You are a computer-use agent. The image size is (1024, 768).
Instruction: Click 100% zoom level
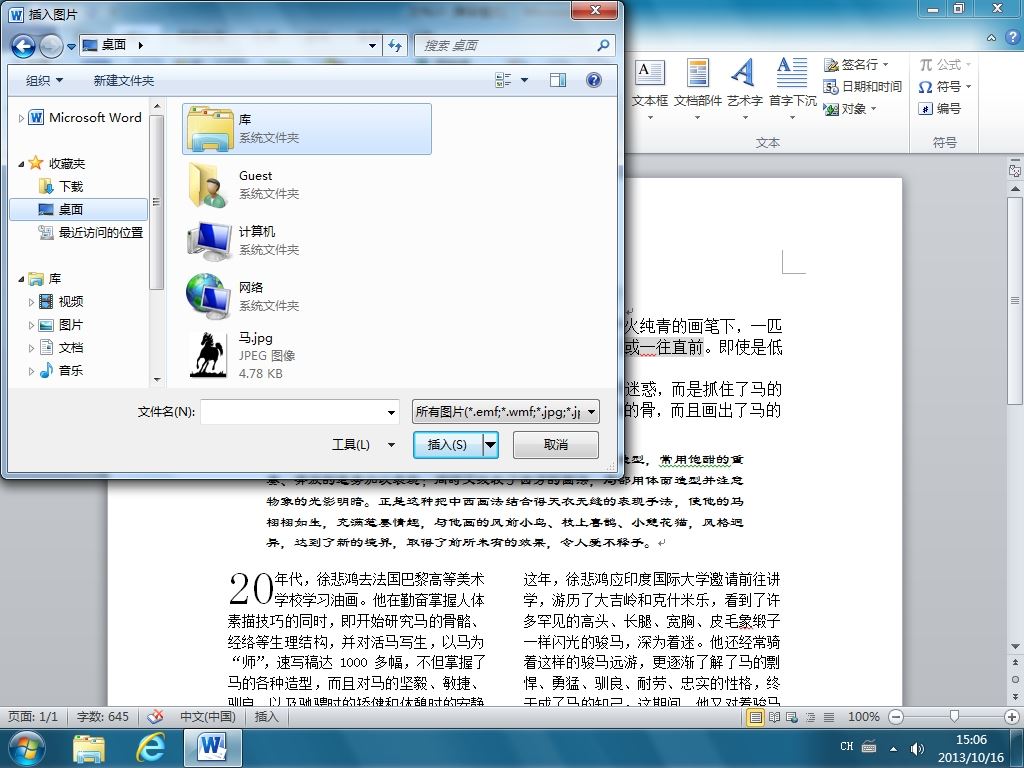coord(863,717)
